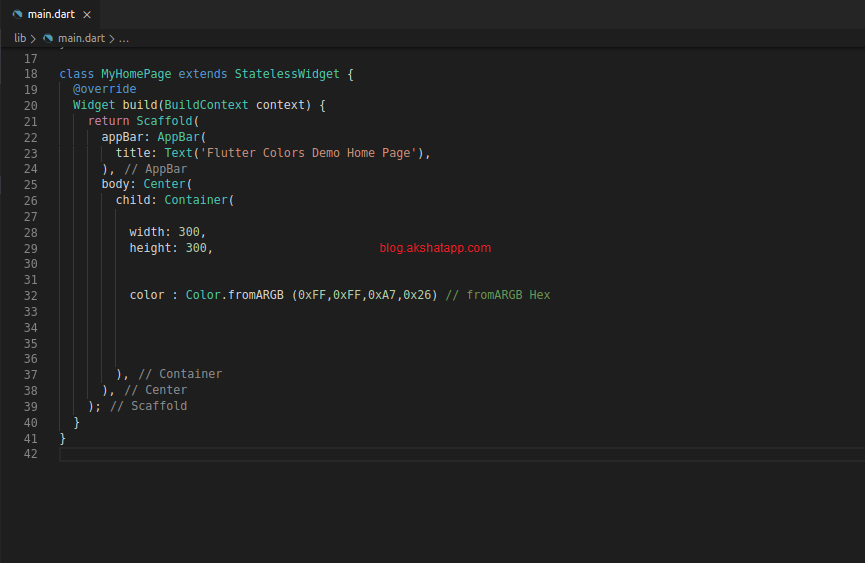Click line number 32 in the gutter
865x563 pixels.
tap(30, 295)
